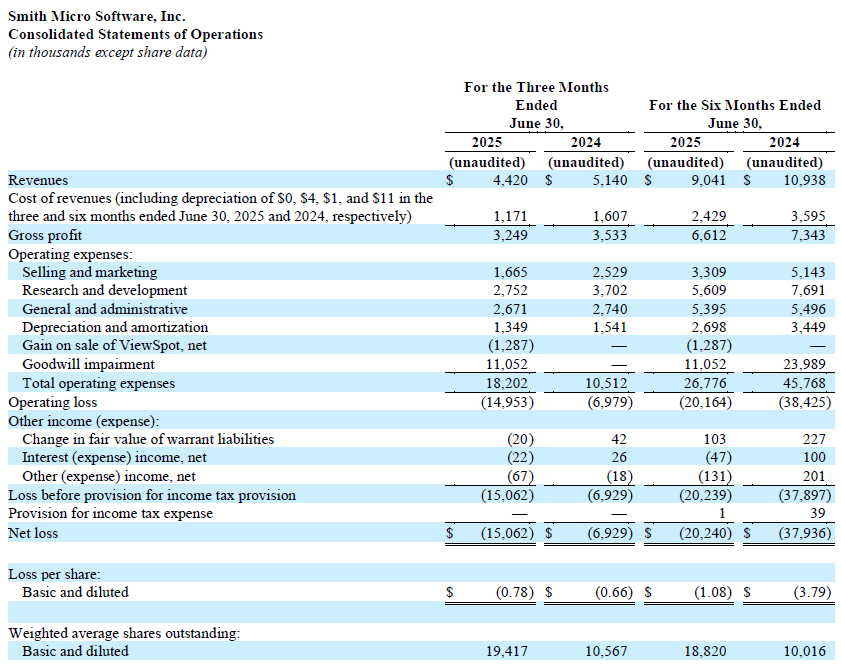The height and width of the screenshot is (672, 841).
Task: Click income tax provision value 39
Action: tap(817, 514)
